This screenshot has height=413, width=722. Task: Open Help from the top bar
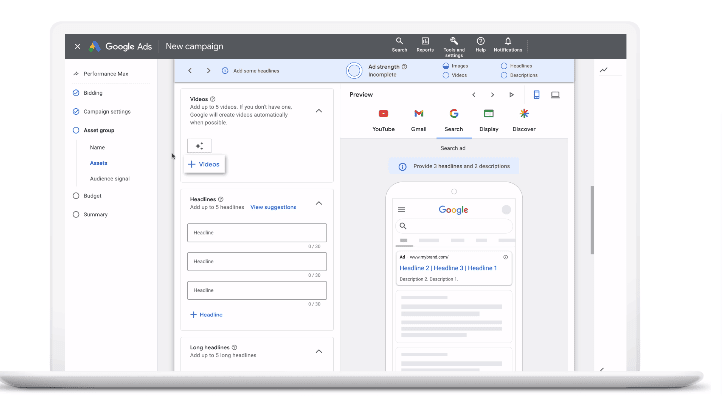tap(480, 45)
